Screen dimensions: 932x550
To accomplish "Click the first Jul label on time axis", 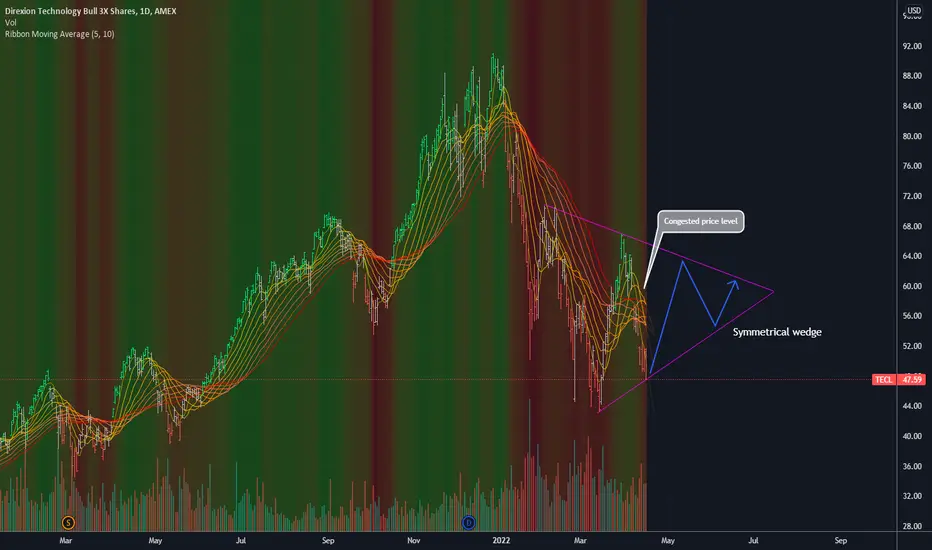I will click(241, 540).
